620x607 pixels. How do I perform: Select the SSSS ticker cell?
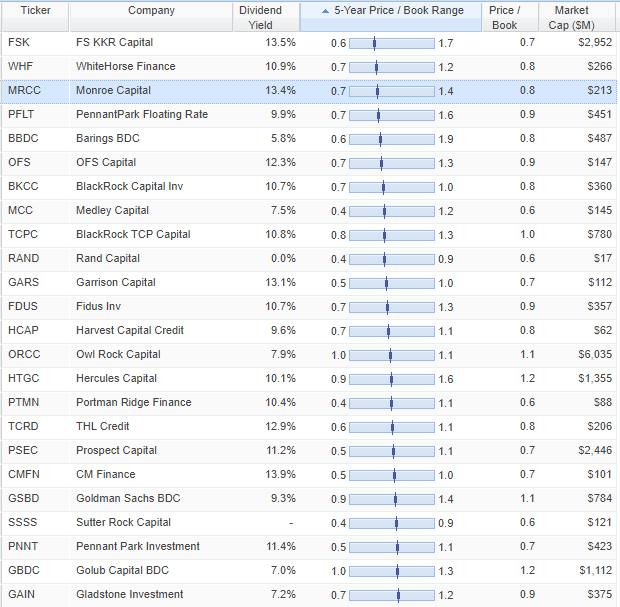coord(35,522)
